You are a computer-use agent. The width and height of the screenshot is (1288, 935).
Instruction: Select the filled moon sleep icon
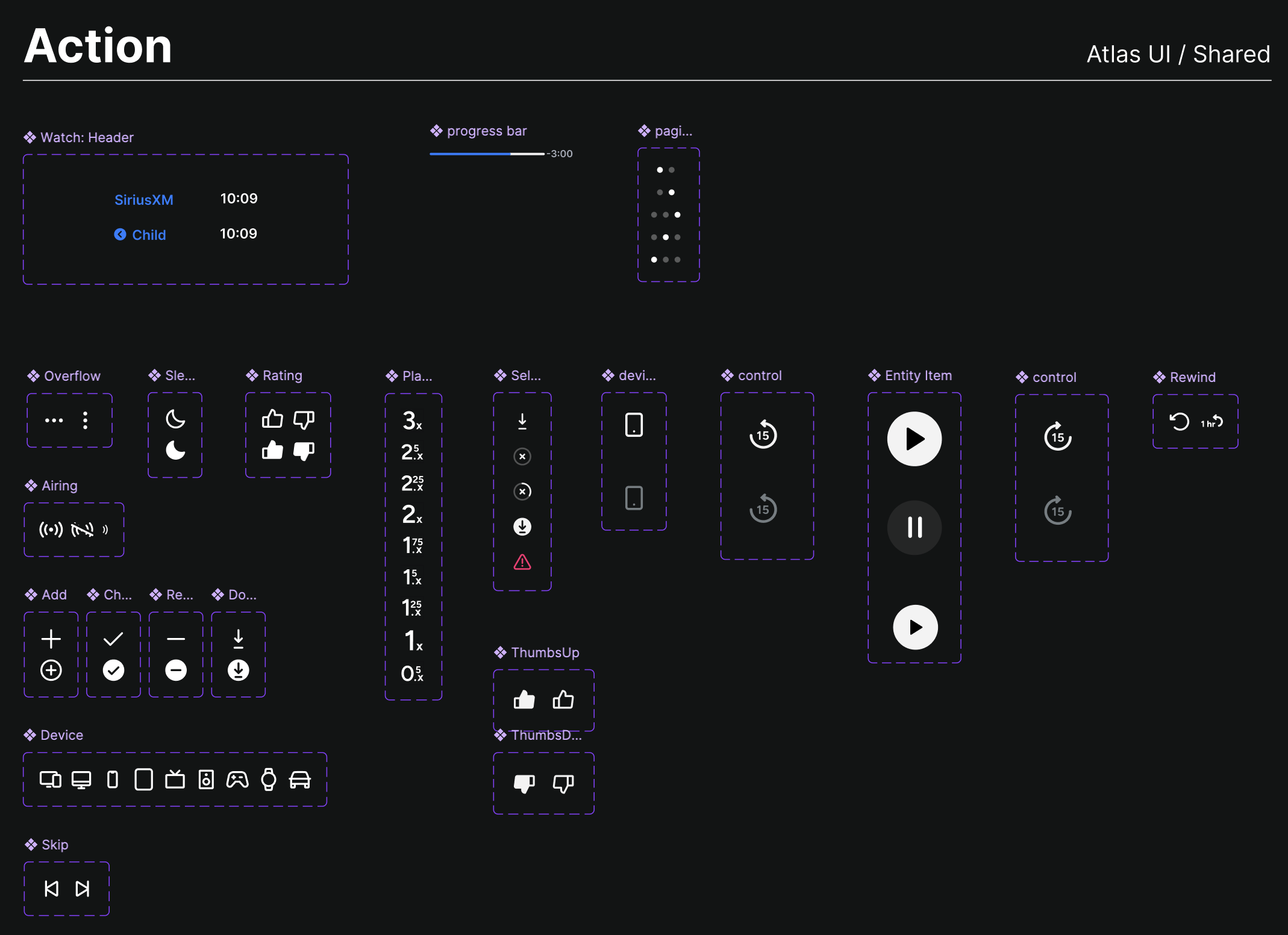click(175, 450)
